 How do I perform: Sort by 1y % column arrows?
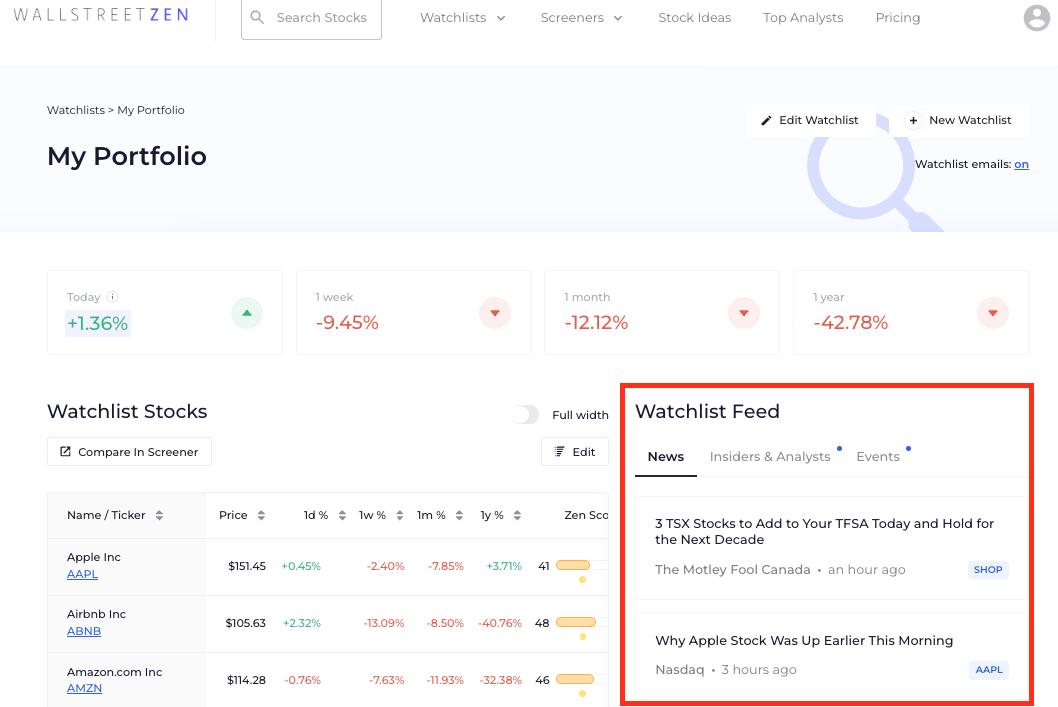517,515
